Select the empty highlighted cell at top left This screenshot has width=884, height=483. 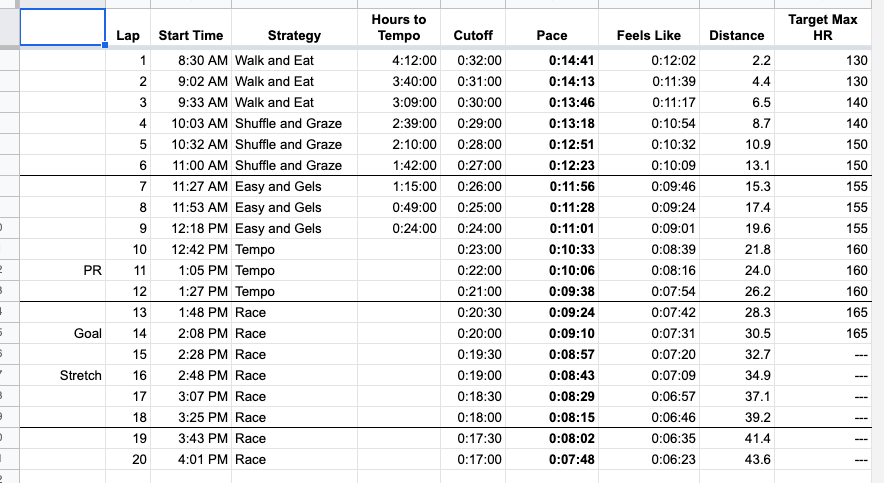click(62, 27)
